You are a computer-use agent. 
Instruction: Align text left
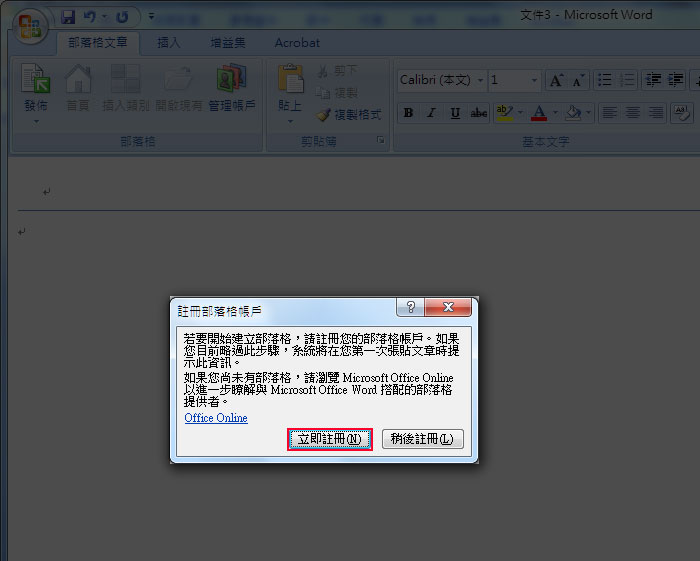pyautogui.click(x=609, y=113)
